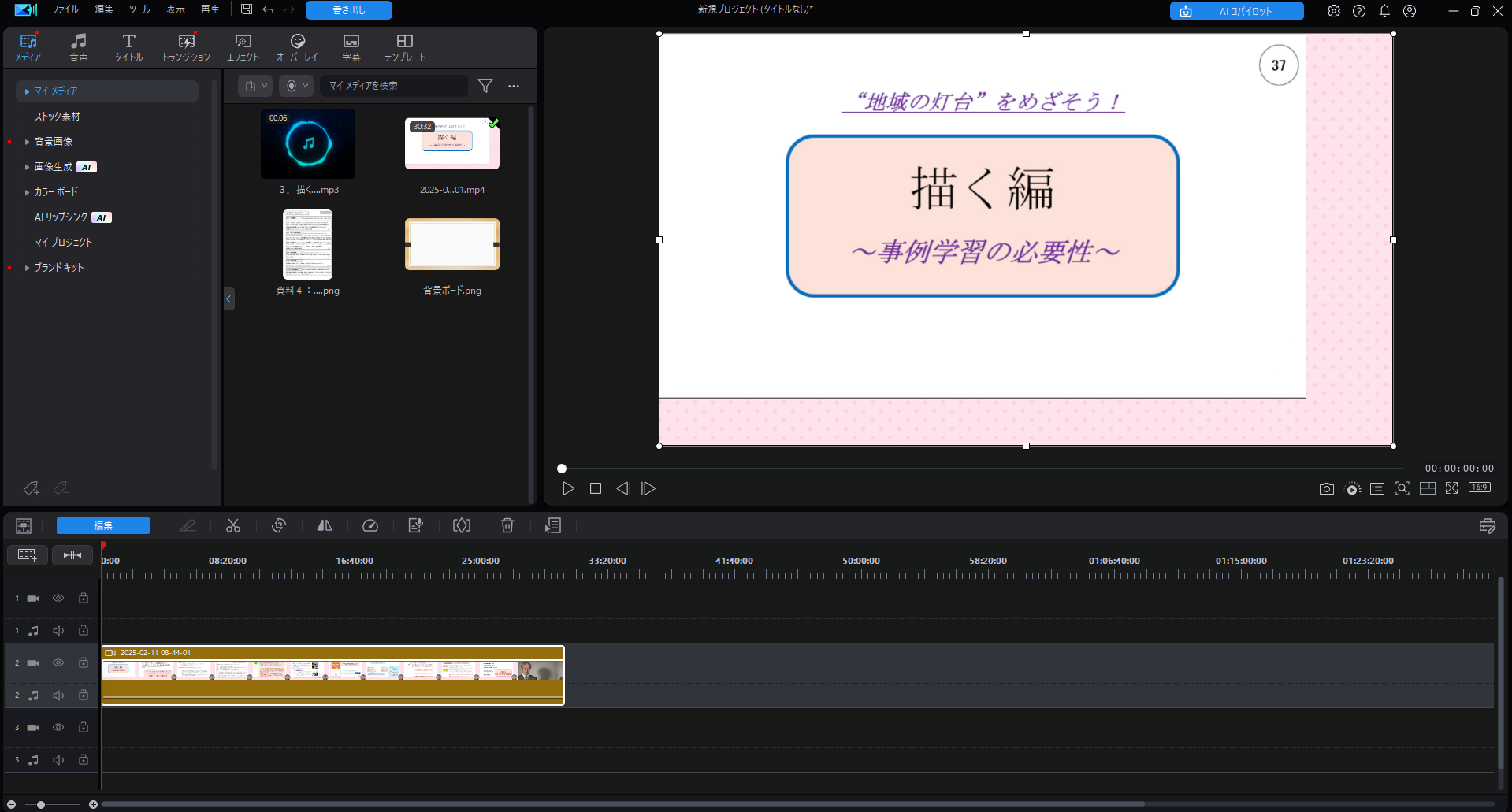
Task: Mute audio track 3 speaker icon
Action: coord(58,760)
